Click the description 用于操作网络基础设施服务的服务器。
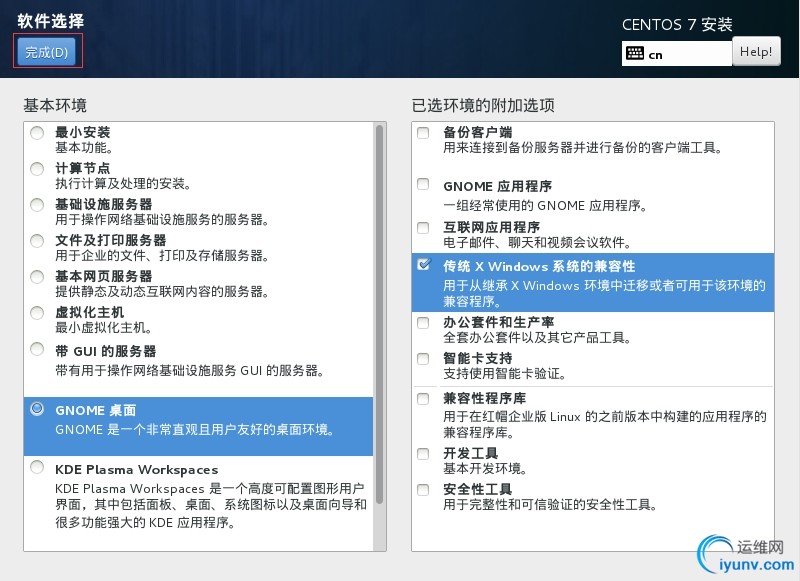The width and height of the screenshot is (800, 581). pyautogui.click(x=162, y=219)
